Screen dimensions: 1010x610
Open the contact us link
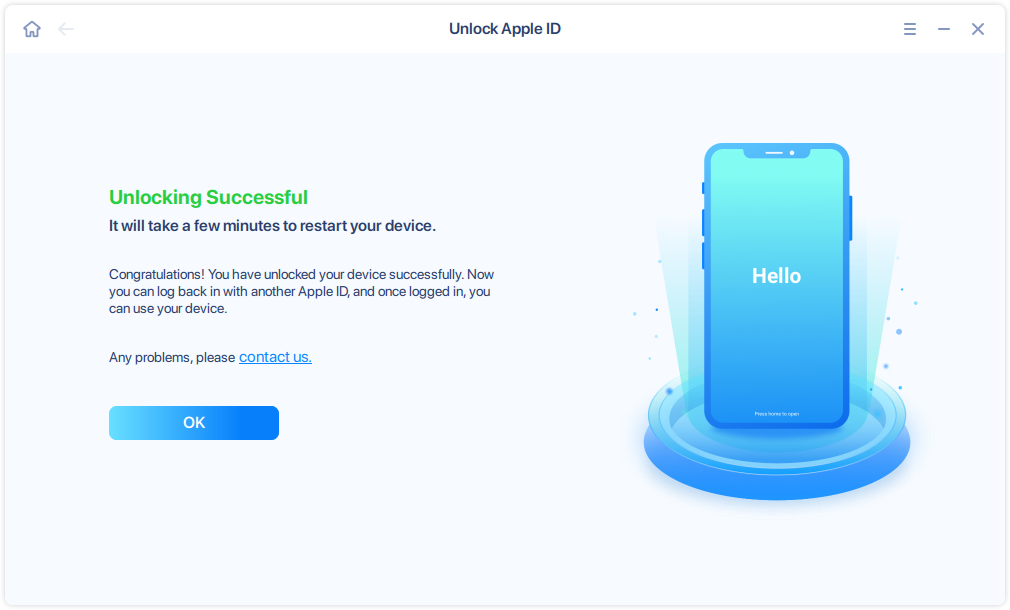[275, 357]
